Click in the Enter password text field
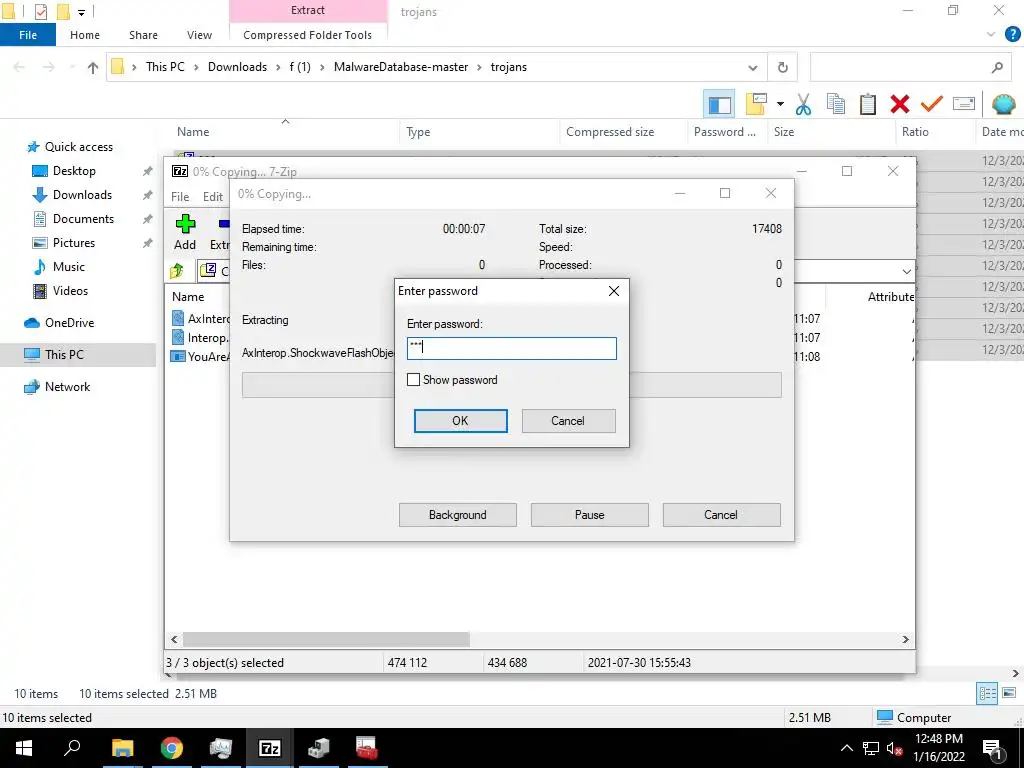This screenshot has width=1024, height=768. tap(511, 348)
